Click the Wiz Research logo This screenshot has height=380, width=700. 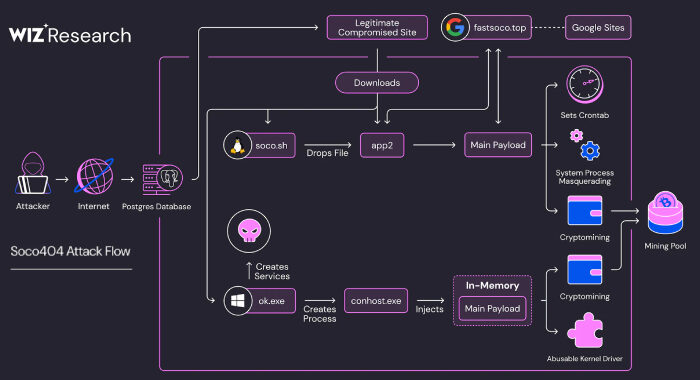[x=70, y=35]
